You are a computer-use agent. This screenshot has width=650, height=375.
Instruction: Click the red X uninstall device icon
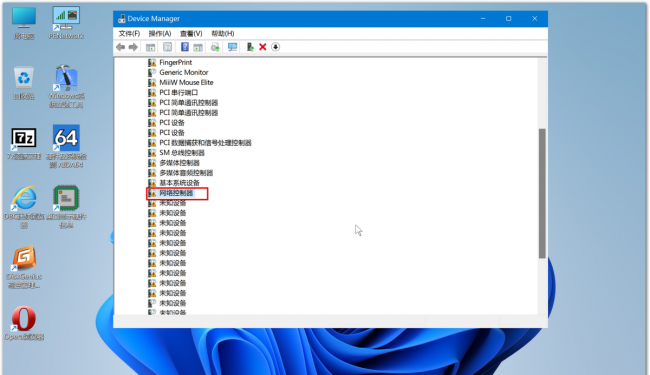point(262,47)
